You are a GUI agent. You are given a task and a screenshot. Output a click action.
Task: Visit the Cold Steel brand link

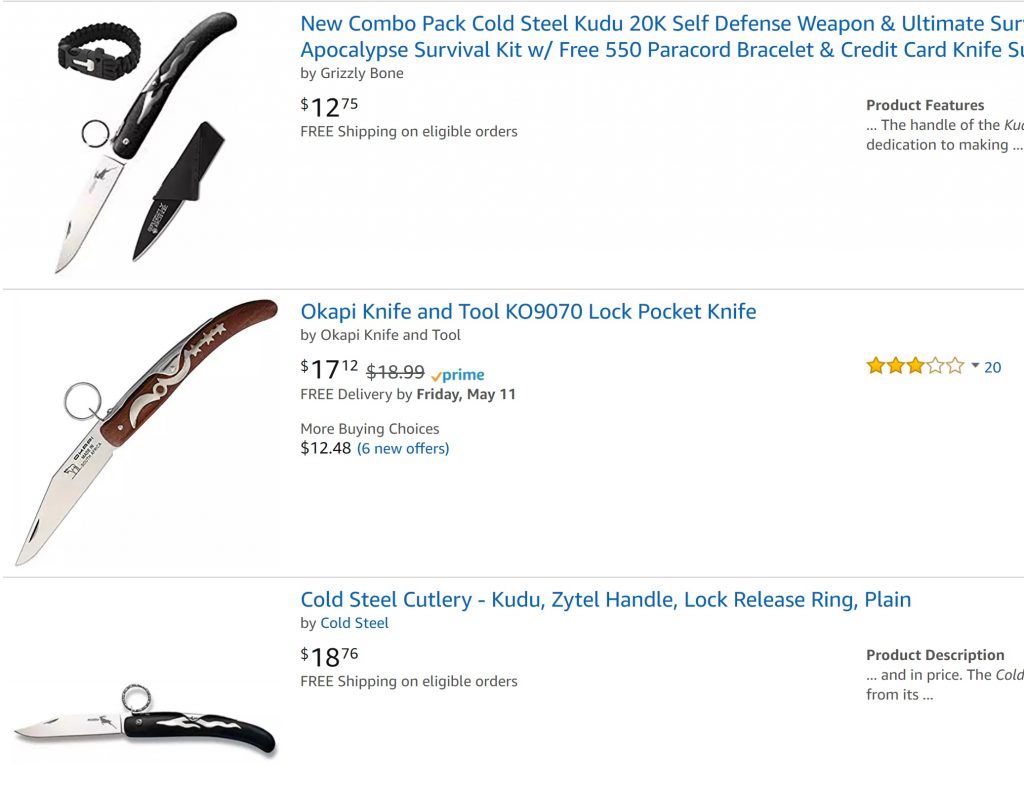pyautogui.click(x=354, y=623)
